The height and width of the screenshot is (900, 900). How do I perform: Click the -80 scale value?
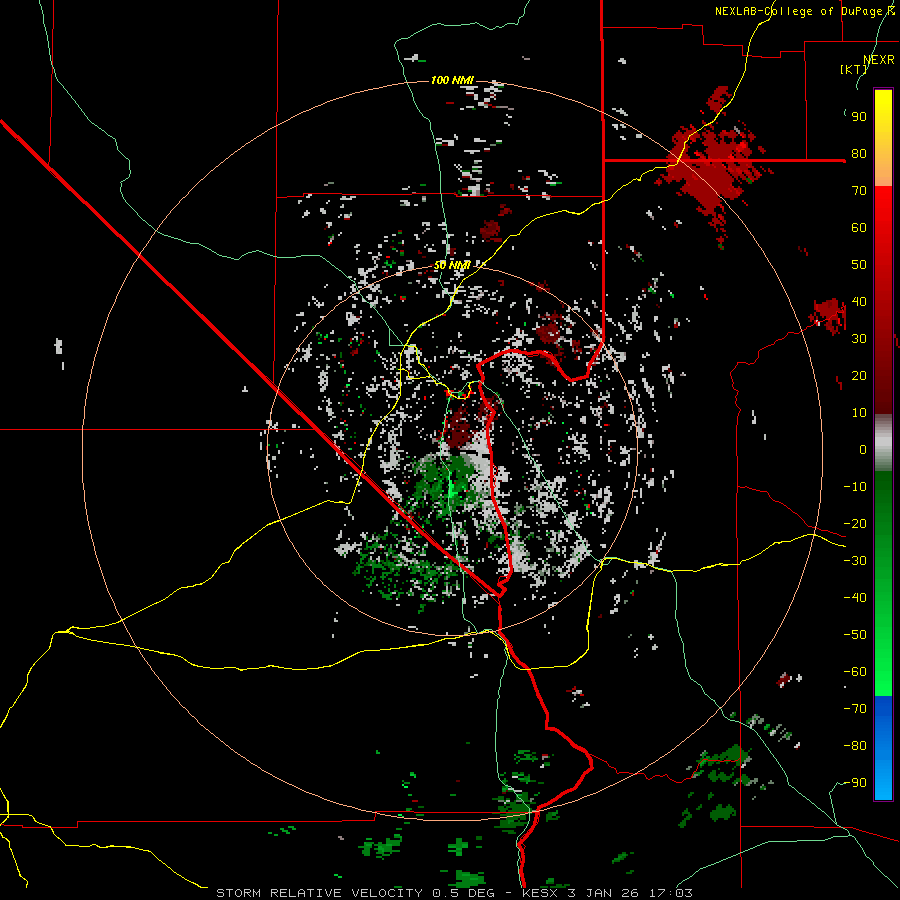(x=855, y=746)
